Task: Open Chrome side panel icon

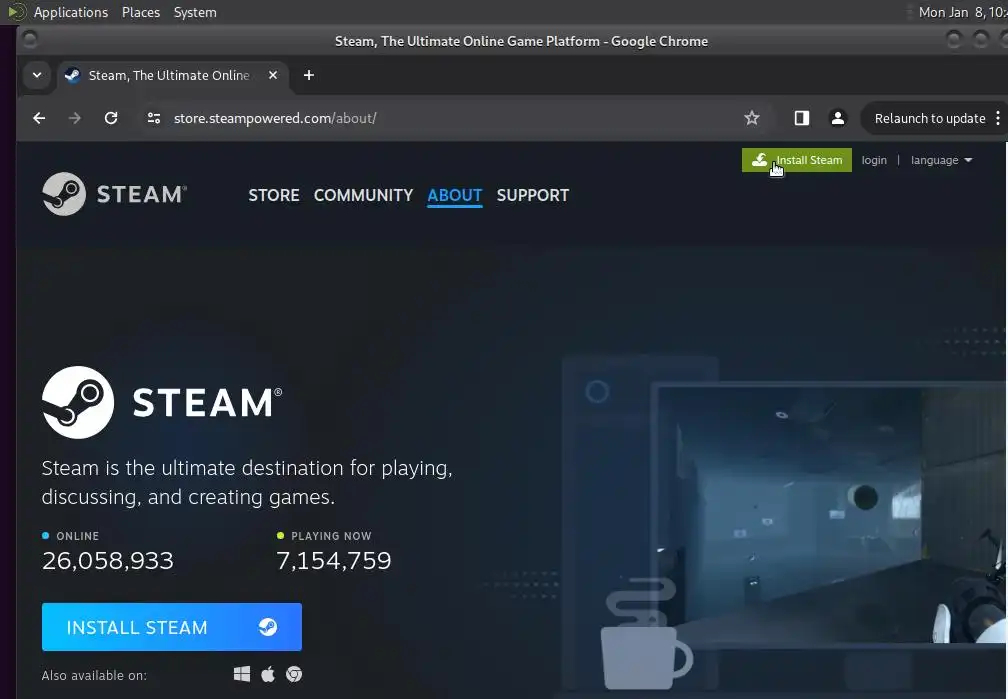Action: click(x=802, y=118)
